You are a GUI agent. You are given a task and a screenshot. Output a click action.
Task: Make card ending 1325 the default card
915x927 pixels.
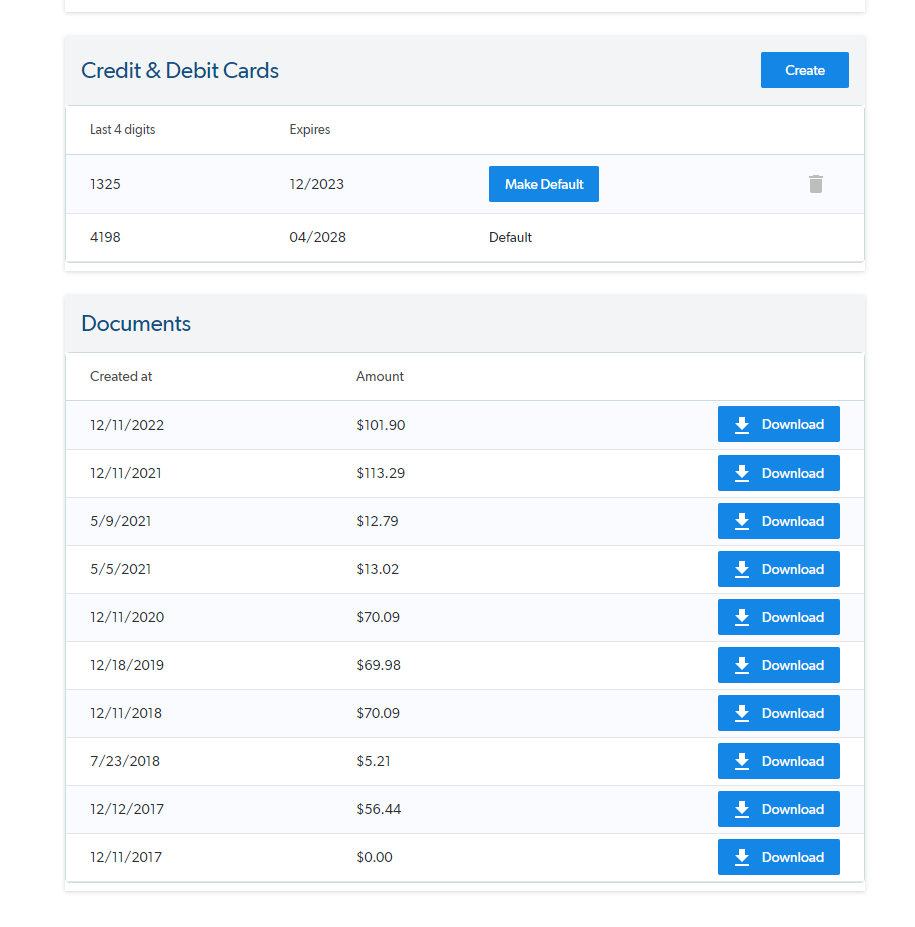(x=543, y=184)
